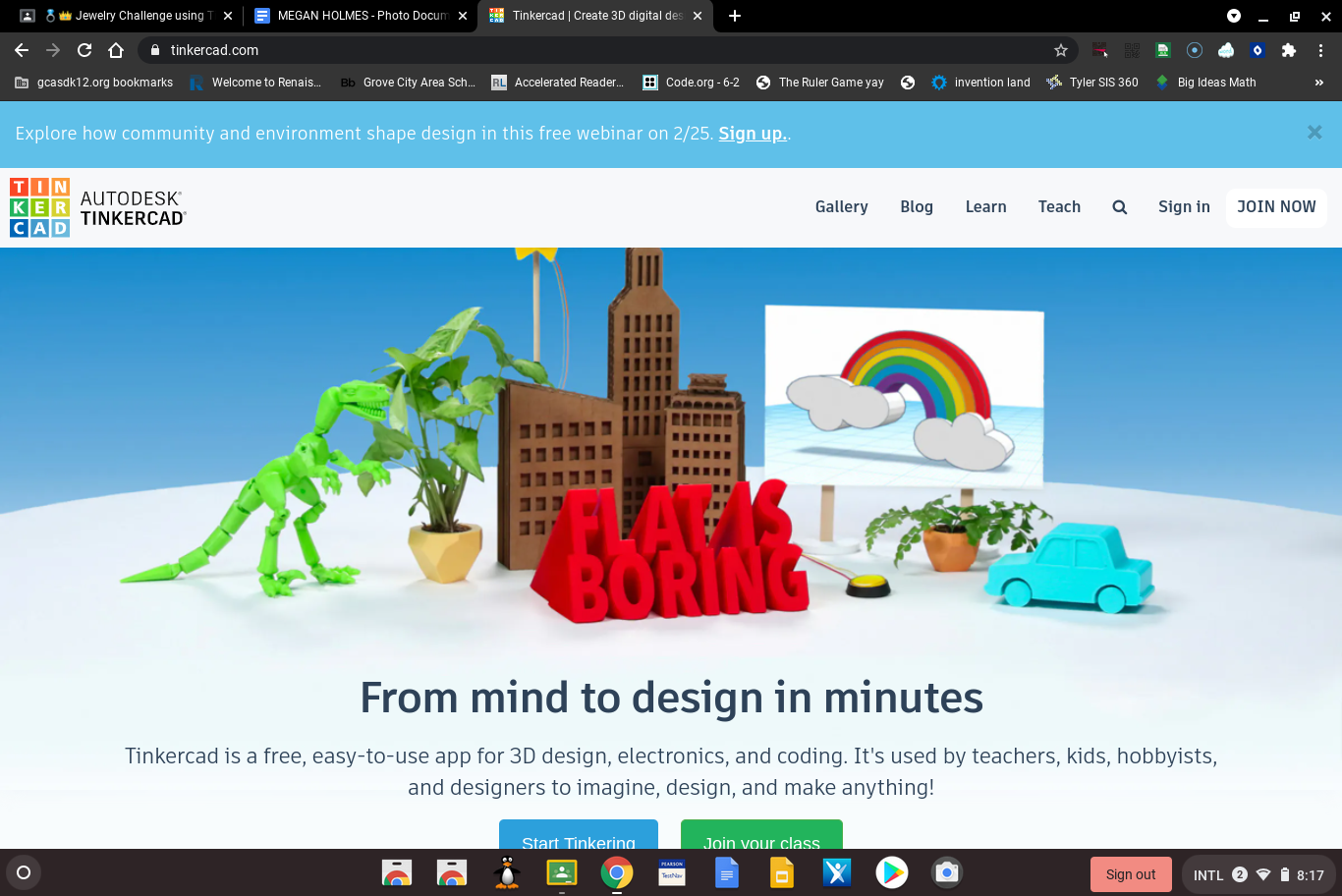The image size is (1342, 896).
Task: Click browser back arrow
Action: coord(22,50)
